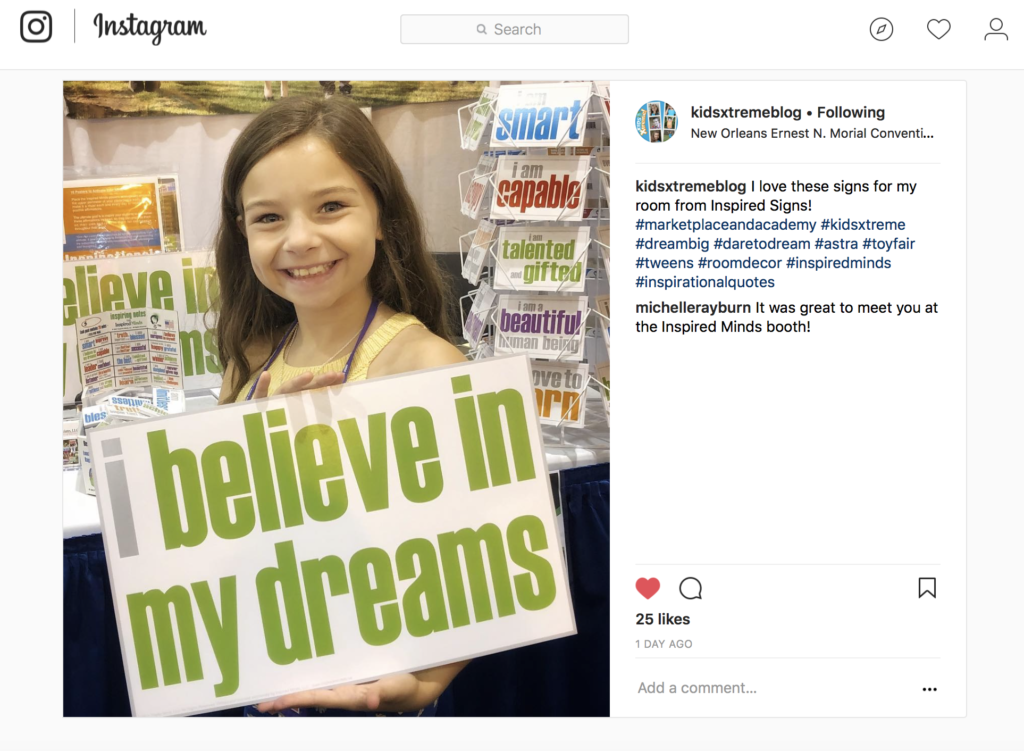
Task: Open the three-dot more options menu
Action: (929, 689)
